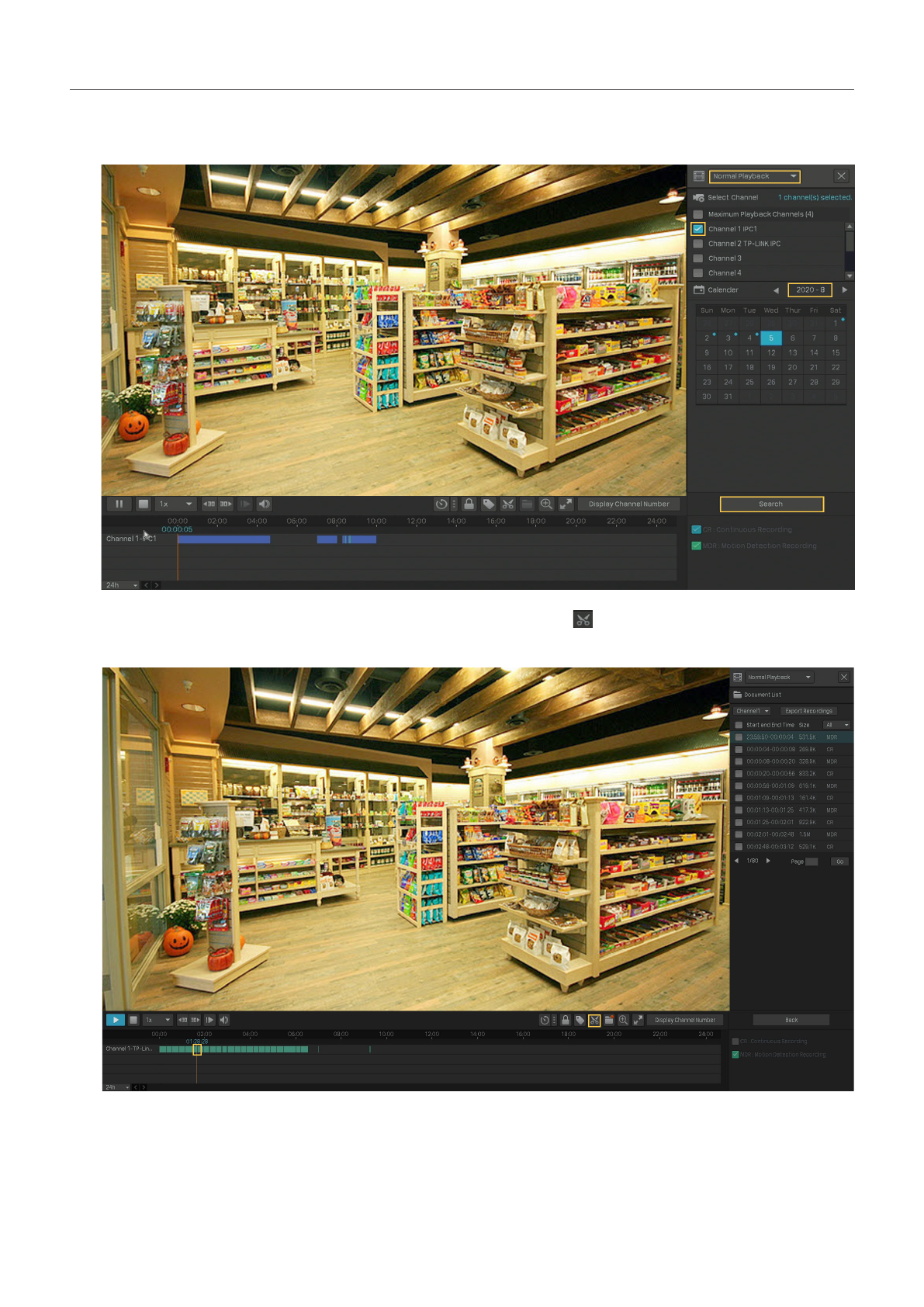Open the Channel1 dropdown in Document List

[753, 711]
